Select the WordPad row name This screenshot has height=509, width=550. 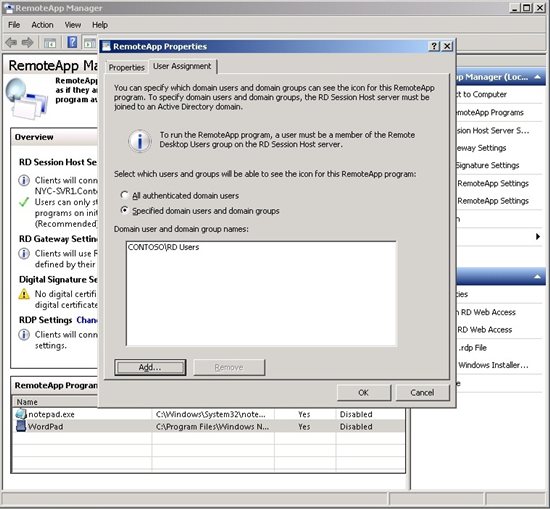pyautogui.click(x=46, y=427)
